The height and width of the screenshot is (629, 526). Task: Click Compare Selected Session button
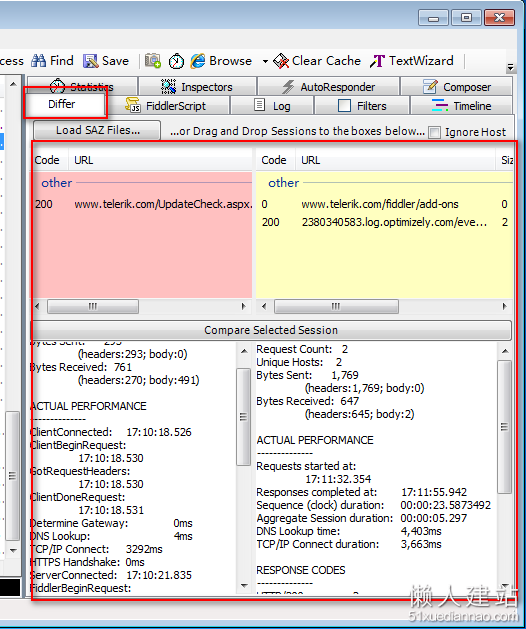[x=271, y=330]
